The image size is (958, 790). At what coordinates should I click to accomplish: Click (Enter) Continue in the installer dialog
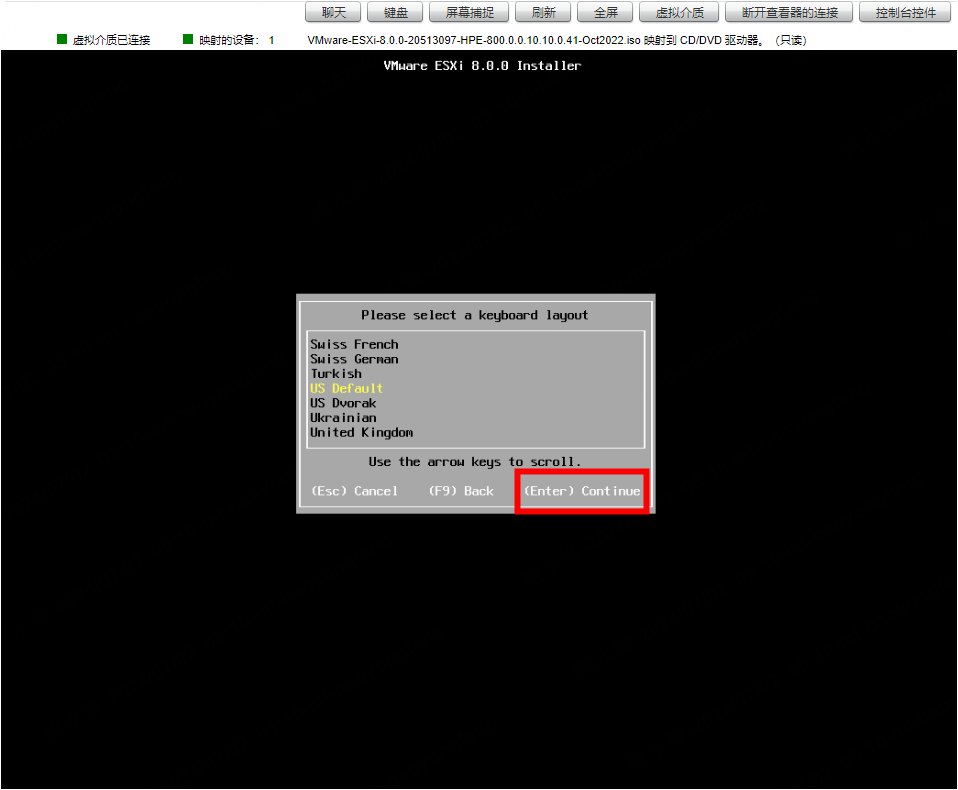pos(582,491)
